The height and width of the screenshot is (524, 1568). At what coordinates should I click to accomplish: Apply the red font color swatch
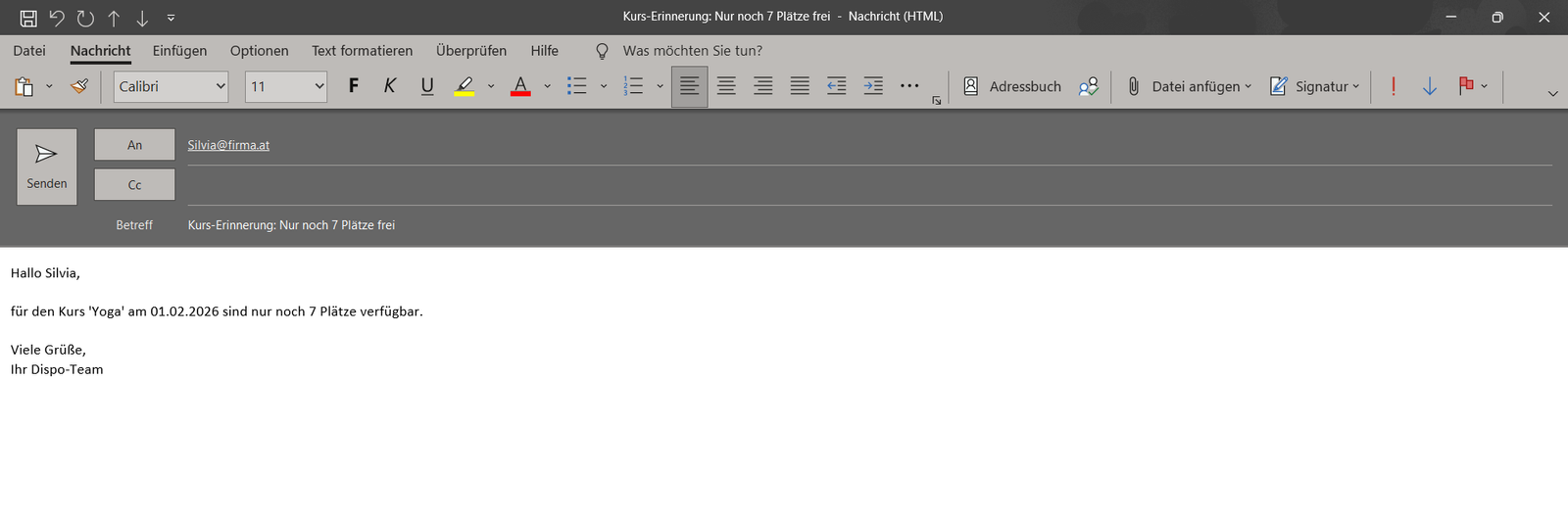(520, 86)
